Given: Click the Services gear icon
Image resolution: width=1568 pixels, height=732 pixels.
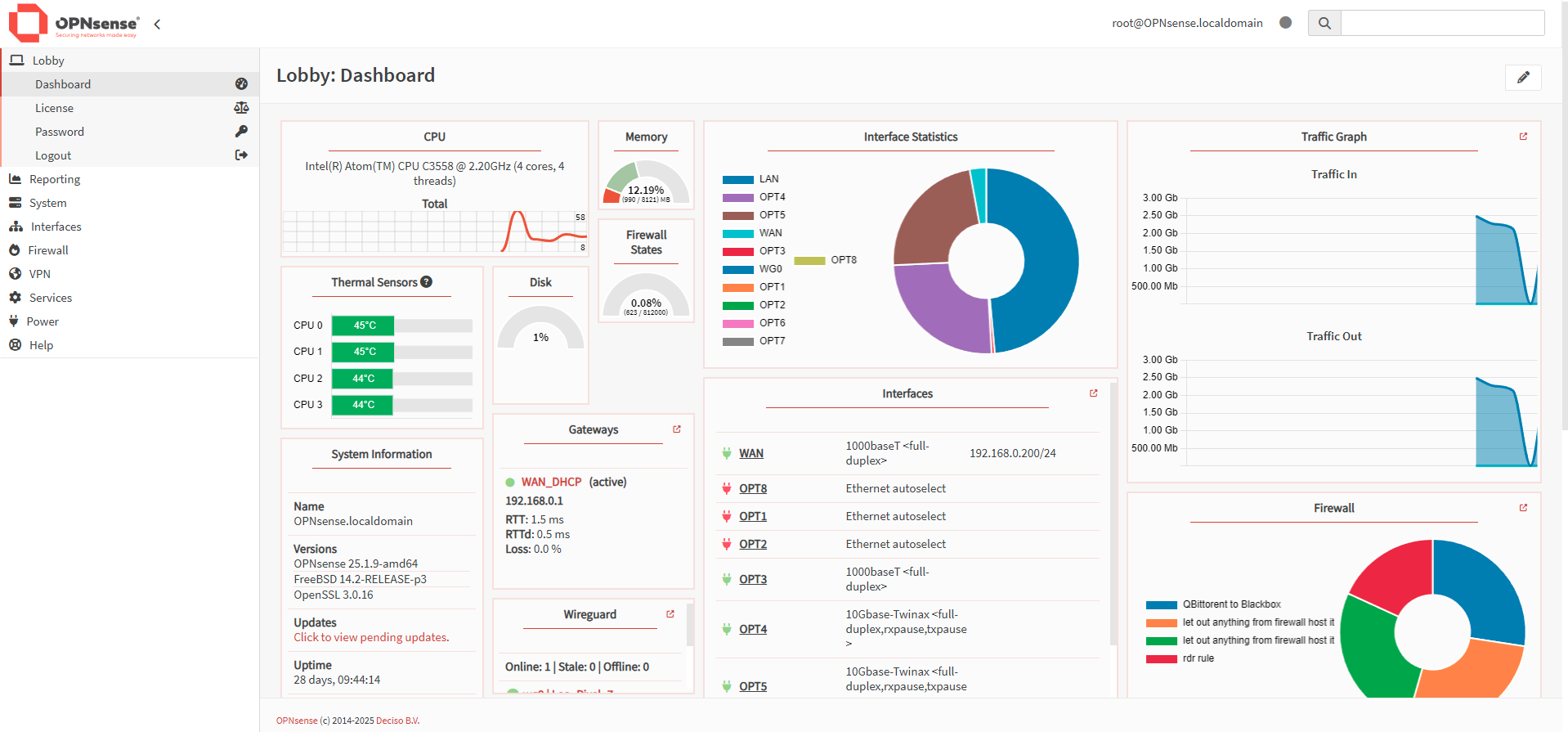Looking at the screenshot, I should pyautogui.click(x=15, y=298).
